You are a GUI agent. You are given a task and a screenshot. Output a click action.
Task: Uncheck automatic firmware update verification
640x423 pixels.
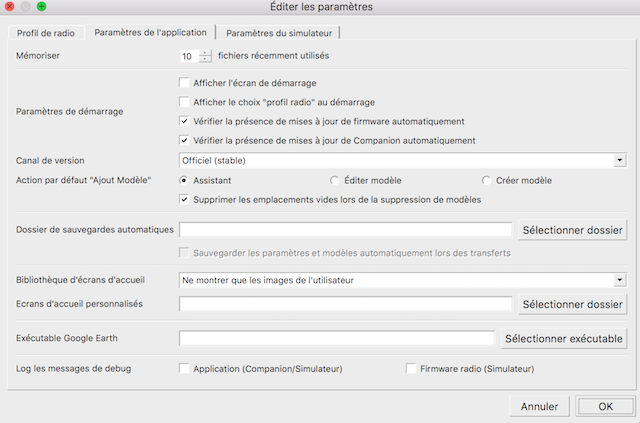(x=184, y=121)
